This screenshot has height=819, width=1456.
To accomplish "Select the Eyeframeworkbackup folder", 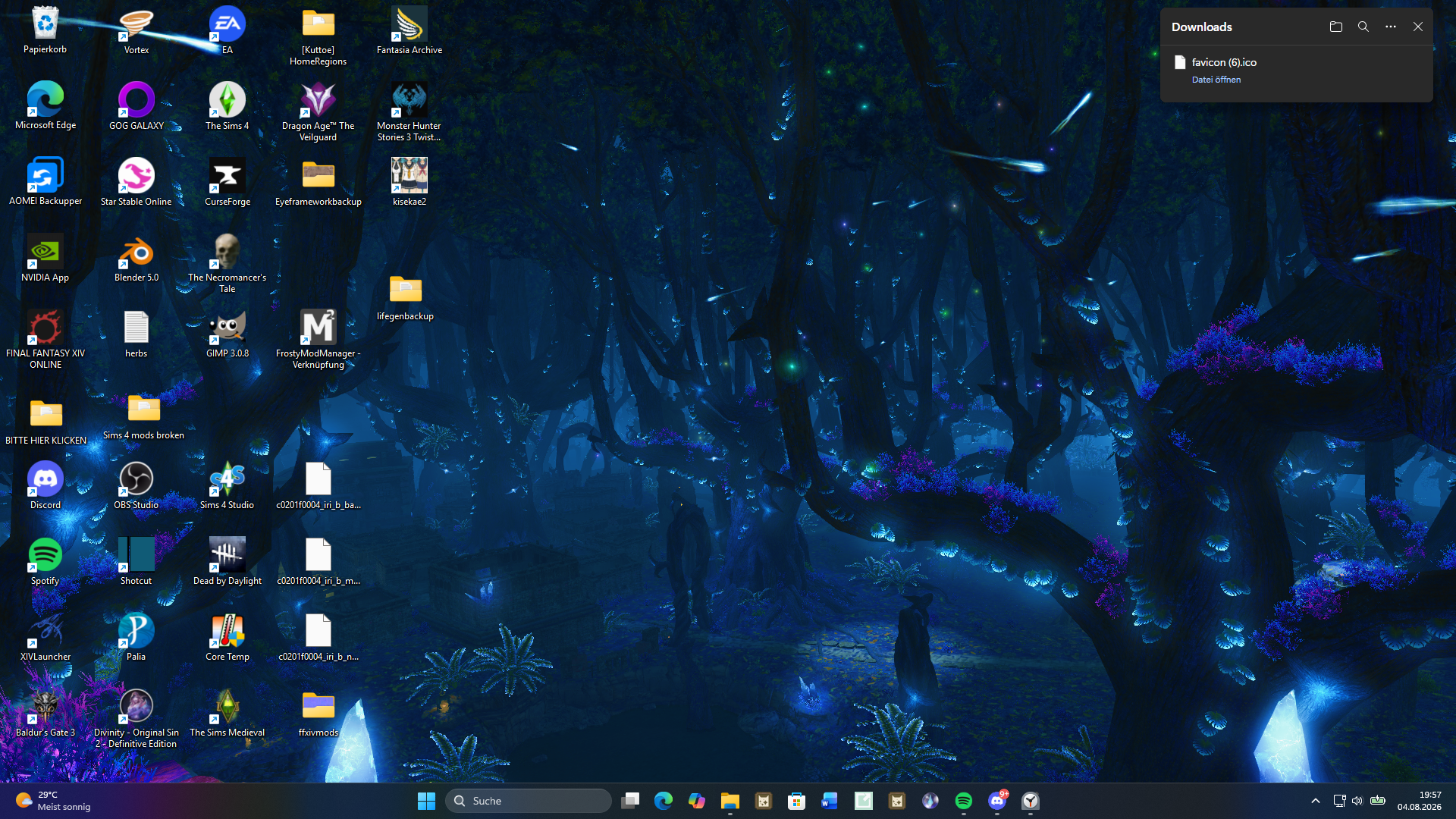I will point(318,182).
